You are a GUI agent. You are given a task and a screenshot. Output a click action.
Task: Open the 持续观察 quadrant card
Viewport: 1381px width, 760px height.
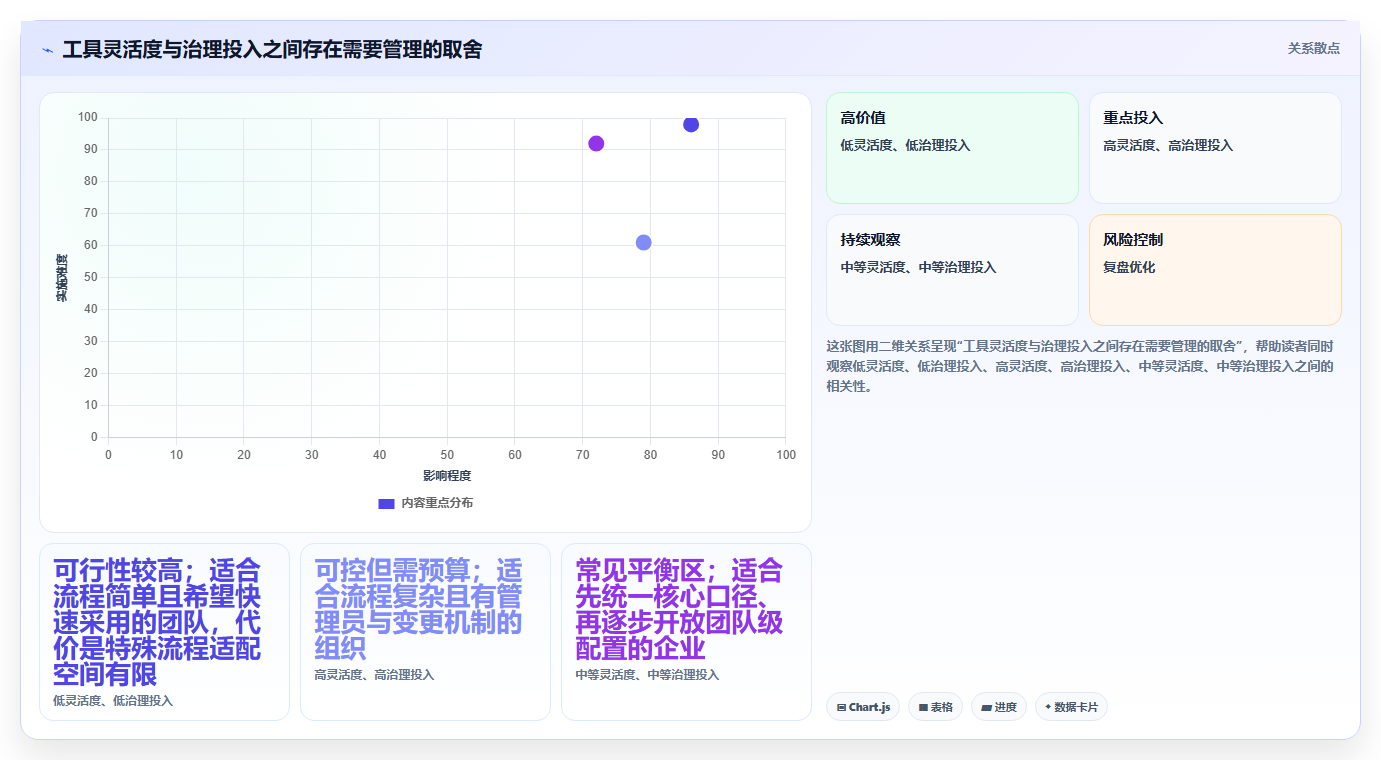coord(952,270)
